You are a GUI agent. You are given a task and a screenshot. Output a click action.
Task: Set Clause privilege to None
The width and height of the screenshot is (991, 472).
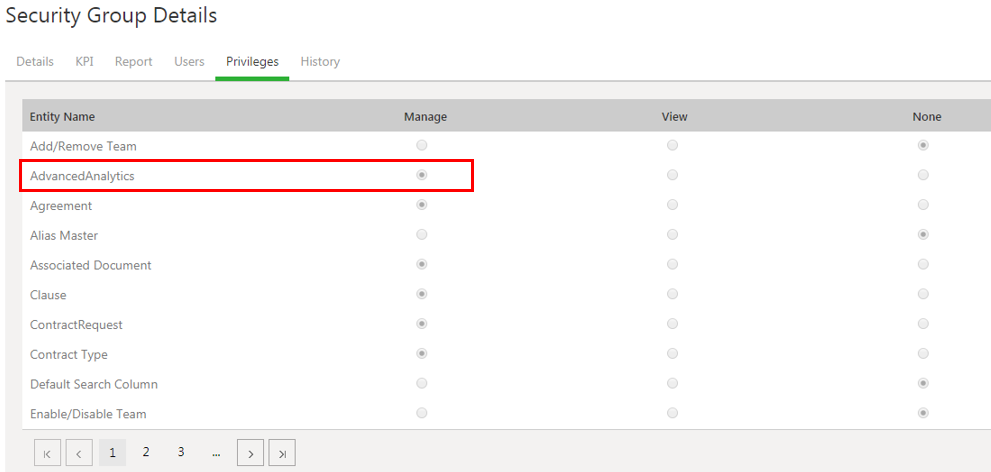click(x=923, y=294)
